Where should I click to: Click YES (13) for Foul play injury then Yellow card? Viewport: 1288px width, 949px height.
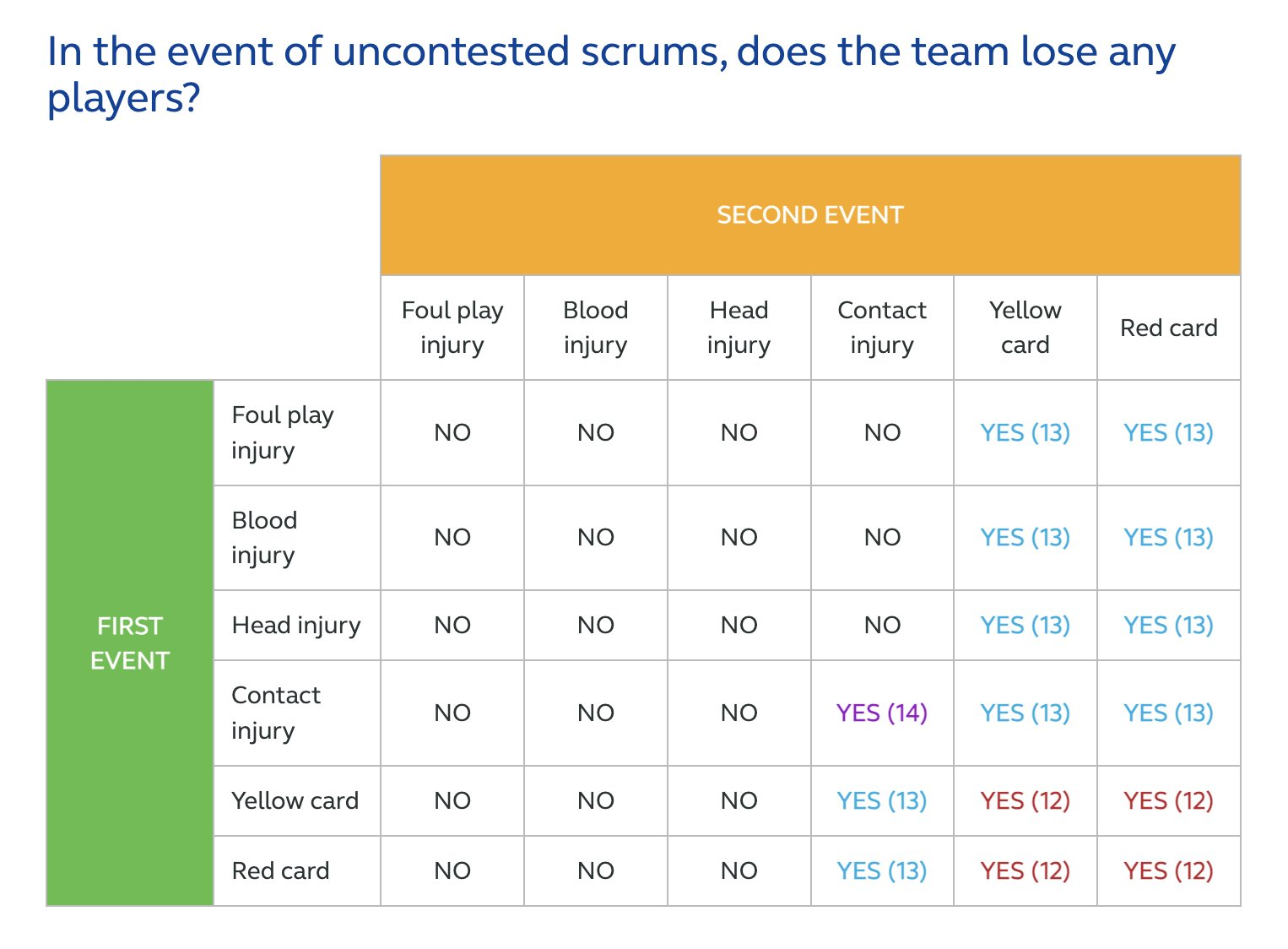click(x=1026, y=432)
